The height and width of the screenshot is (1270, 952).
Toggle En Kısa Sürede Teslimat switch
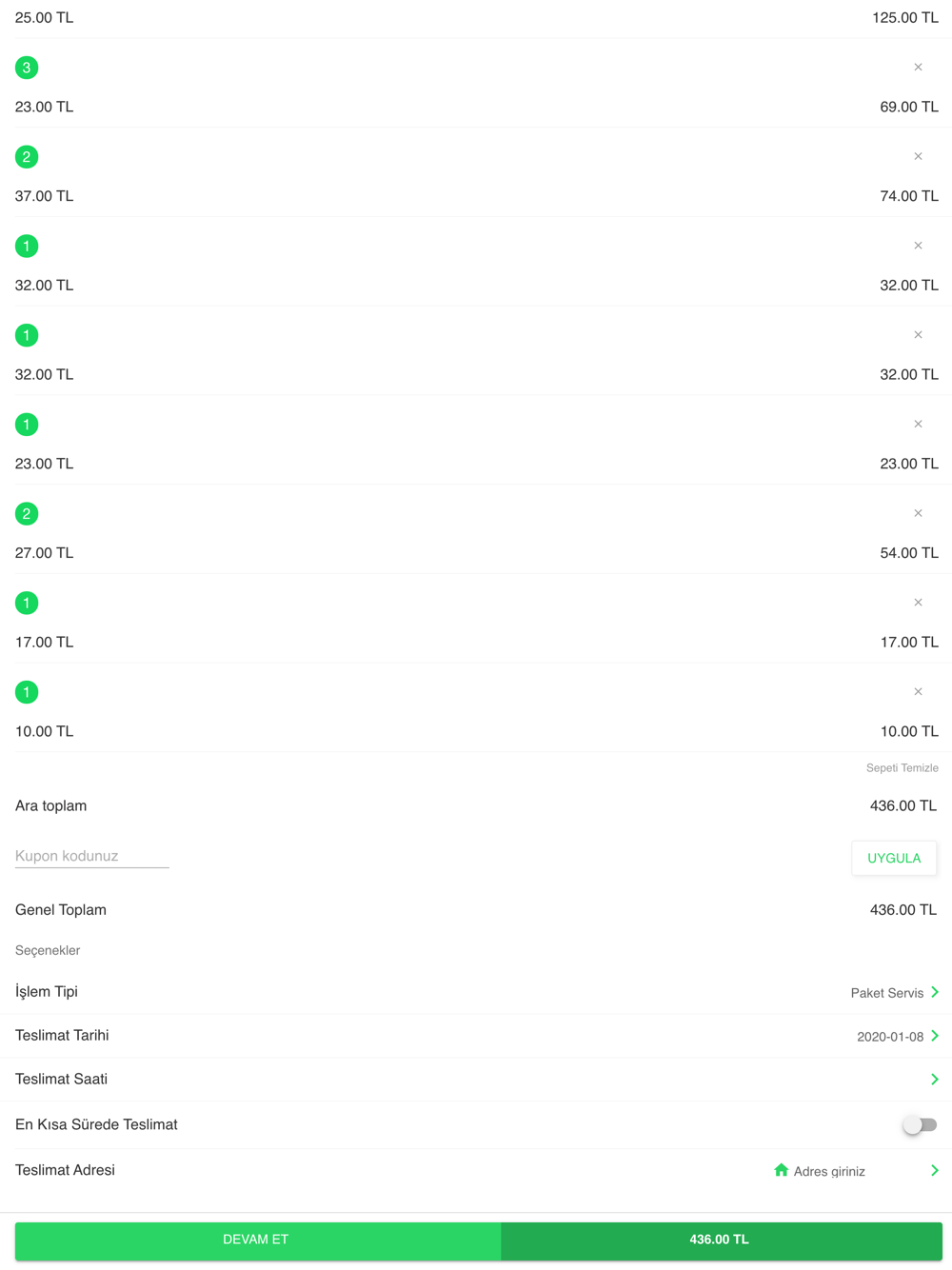coord(920,1125)
